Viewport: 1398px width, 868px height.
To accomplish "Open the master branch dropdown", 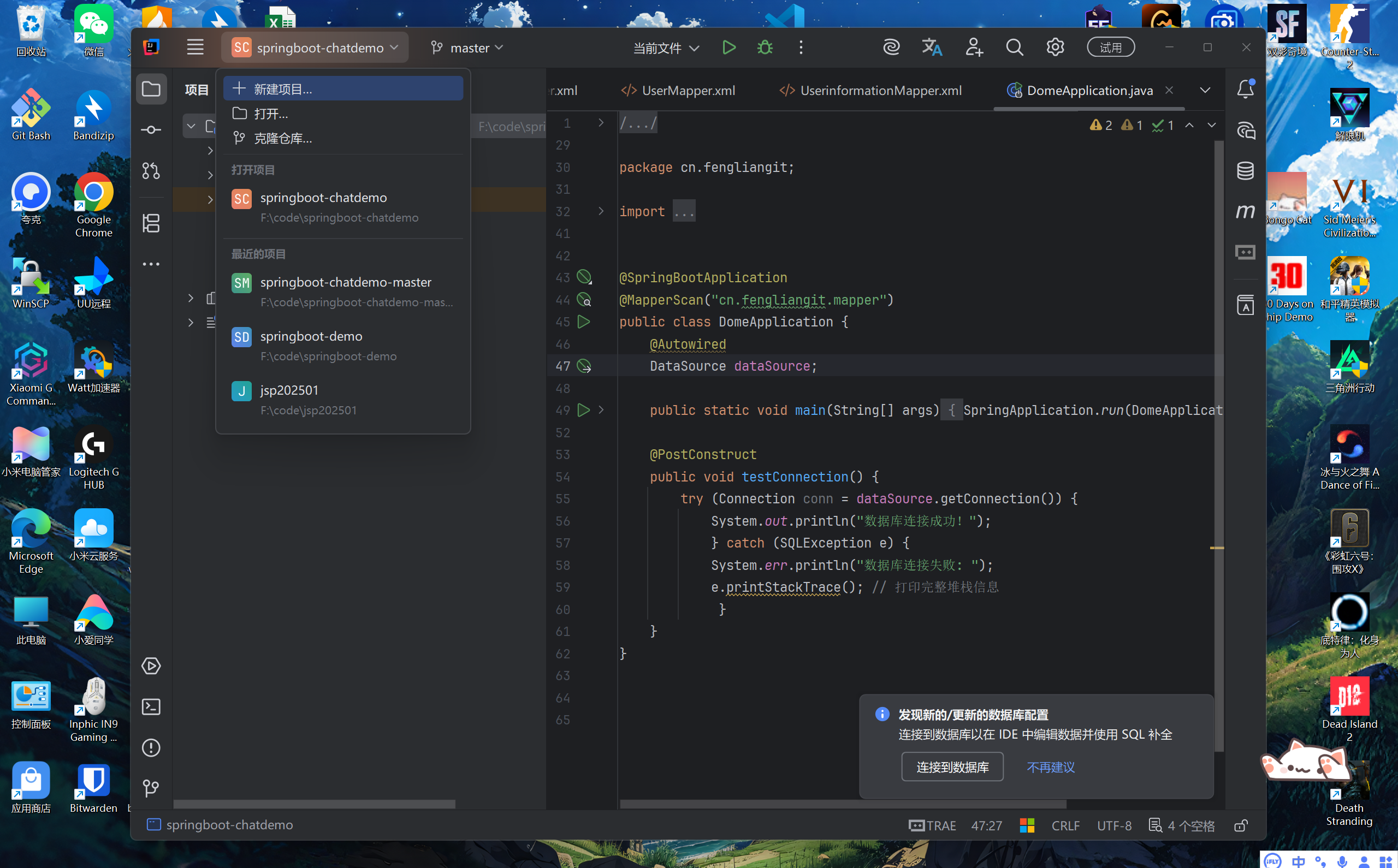I will [467, 47].
